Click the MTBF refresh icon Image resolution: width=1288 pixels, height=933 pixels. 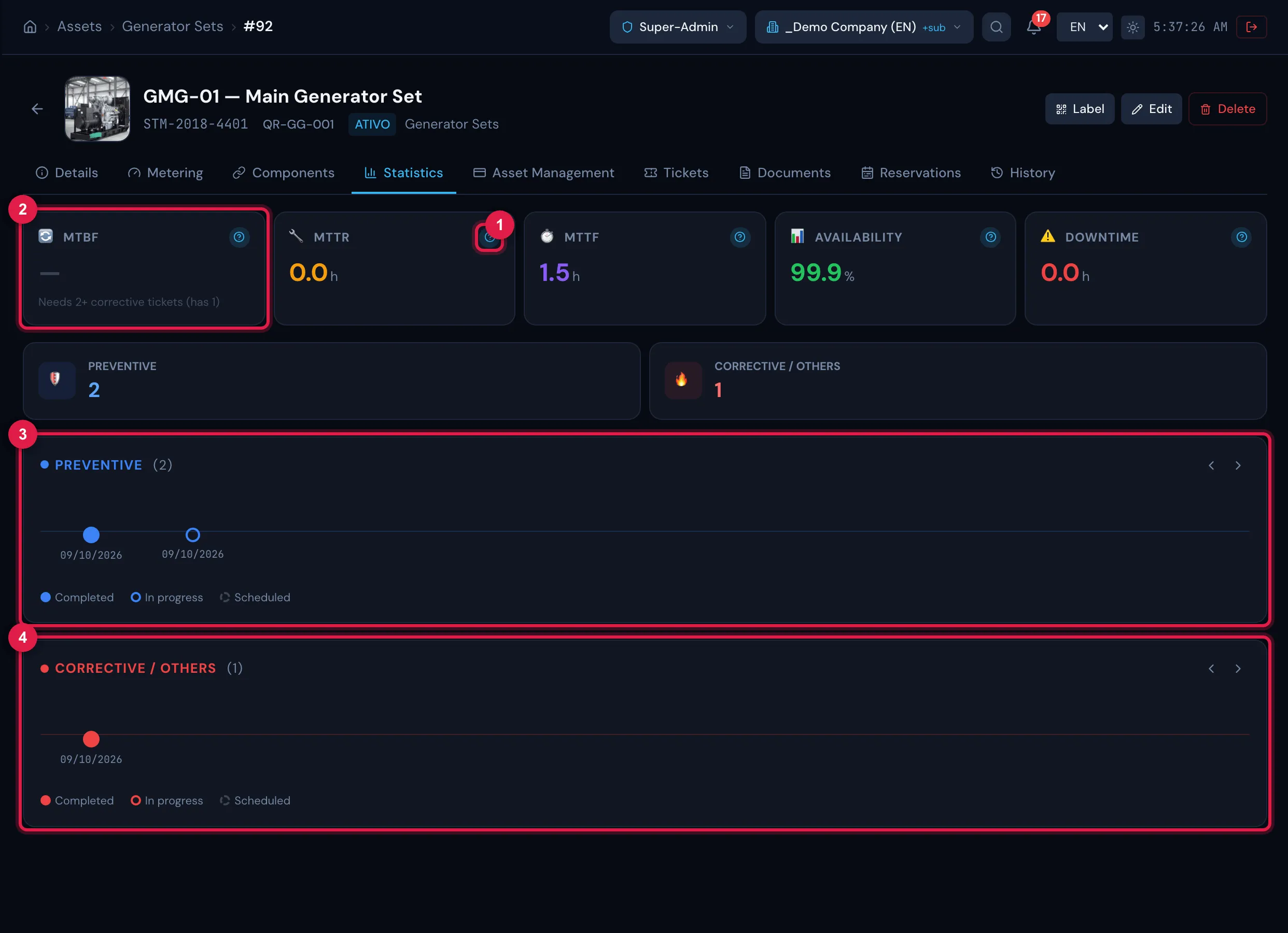(x=46, y=236)
